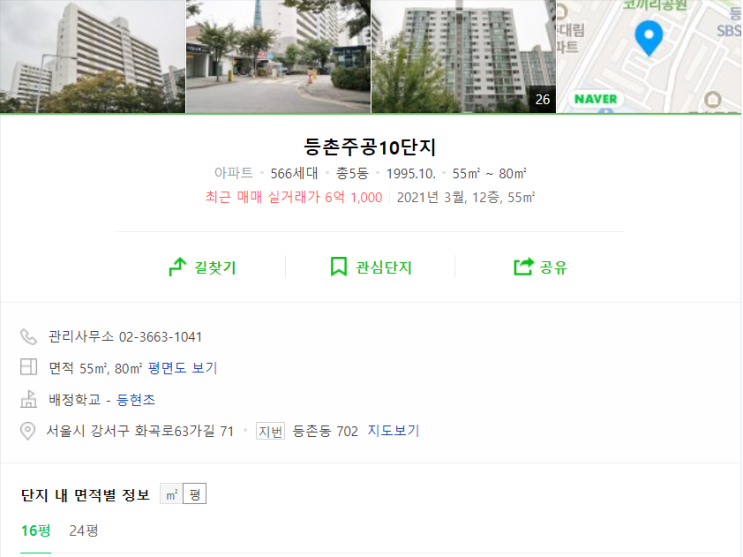Click the phone icon beside 관리사무소

28,337
